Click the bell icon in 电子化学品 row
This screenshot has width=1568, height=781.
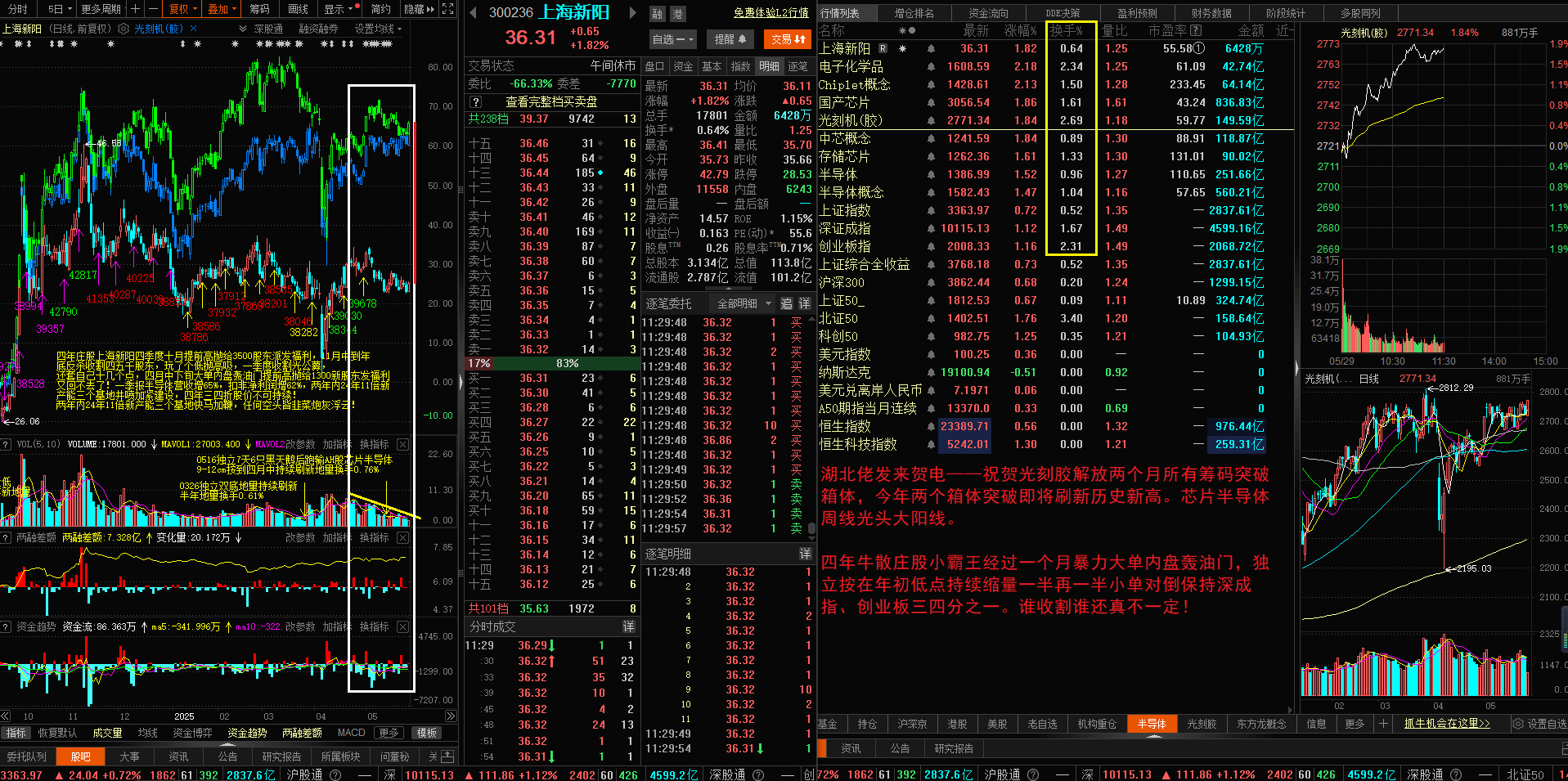point(931,67)
